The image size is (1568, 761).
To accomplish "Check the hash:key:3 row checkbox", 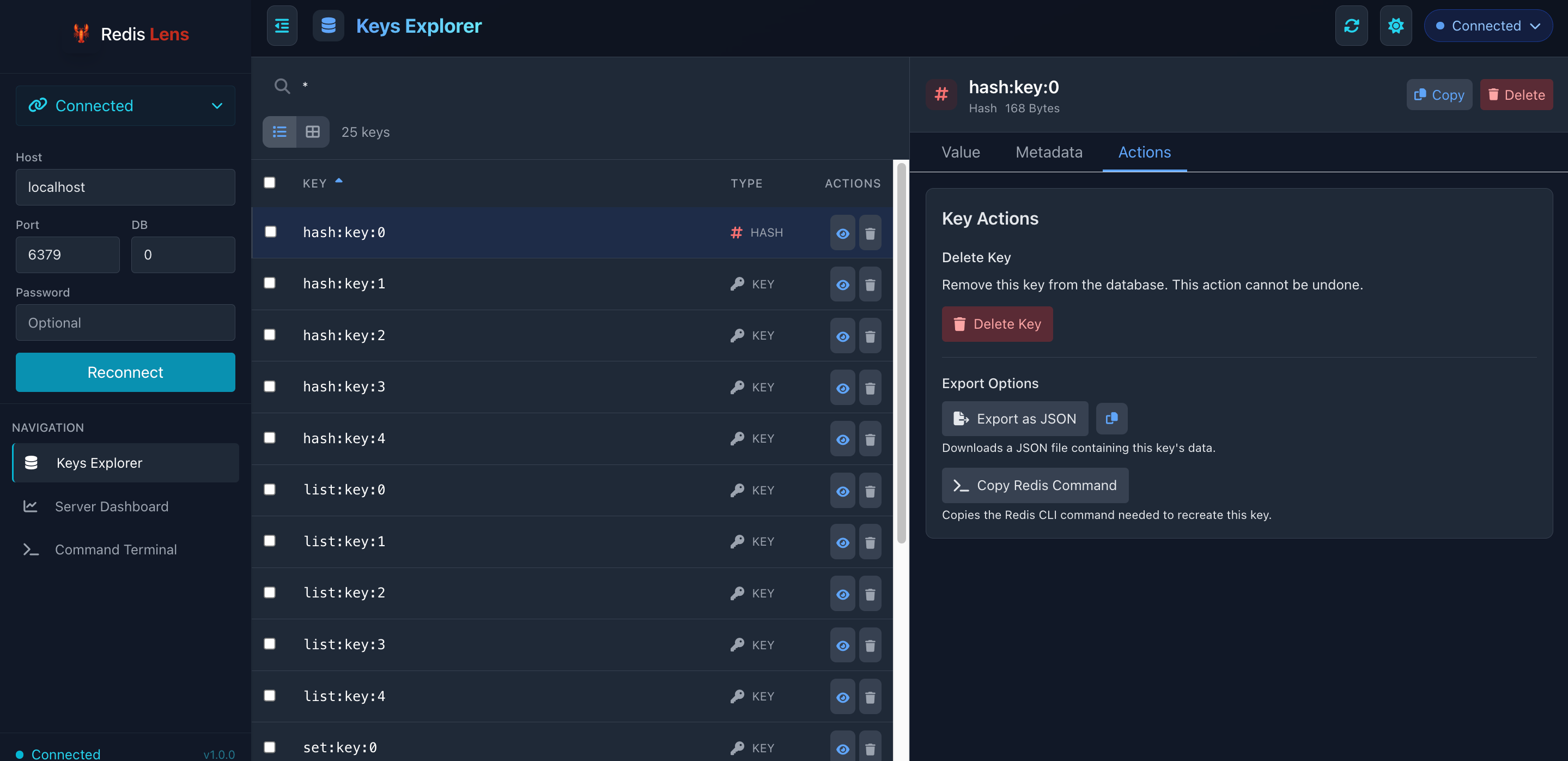I will coord(270,386).
